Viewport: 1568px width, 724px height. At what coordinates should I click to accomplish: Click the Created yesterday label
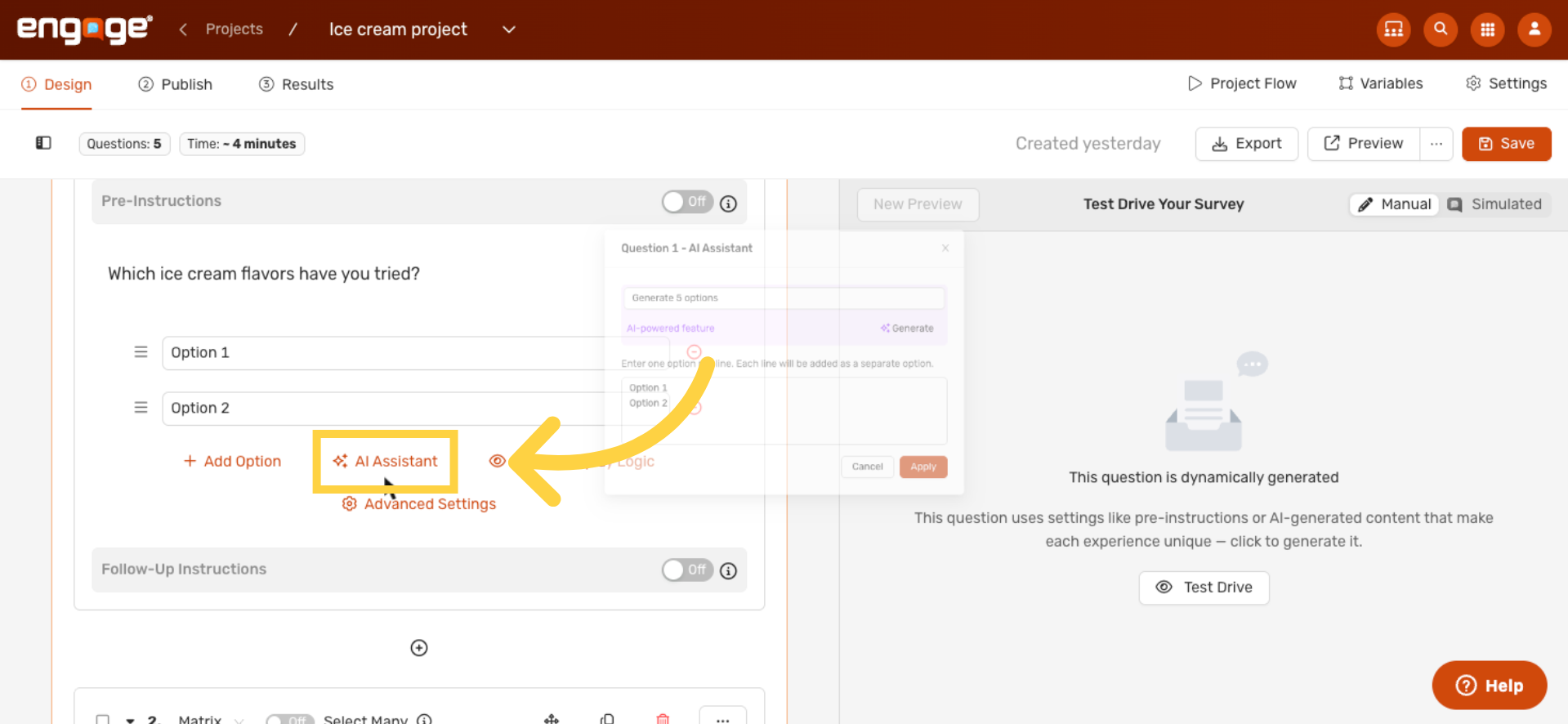coord(1088,144)
